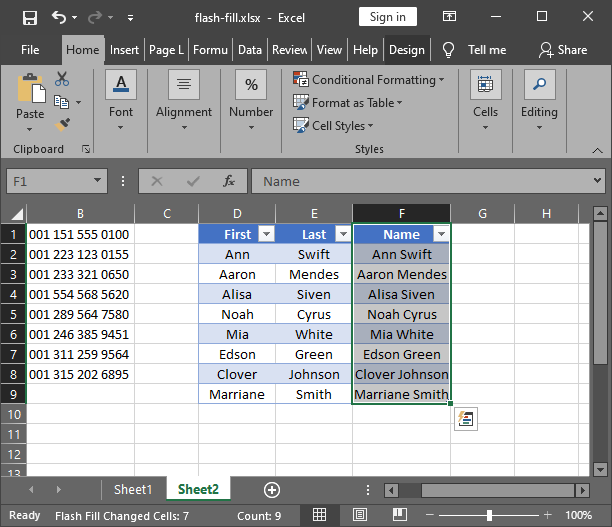The height and width of the screenshot is (527, 612).
Task: Click the next sheet navigation arrow
Action: (x=59, y=490)
